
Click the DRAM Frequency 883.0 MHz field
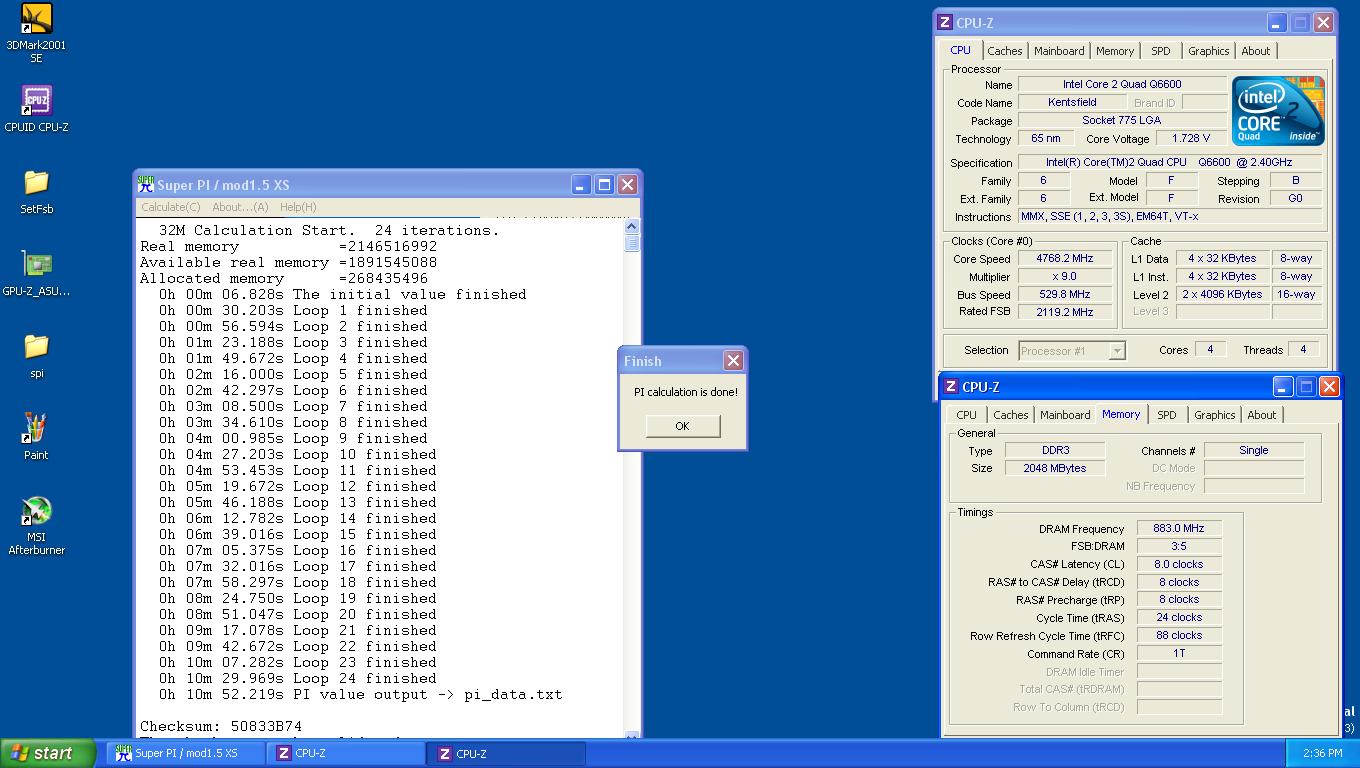pos(1179,528)
